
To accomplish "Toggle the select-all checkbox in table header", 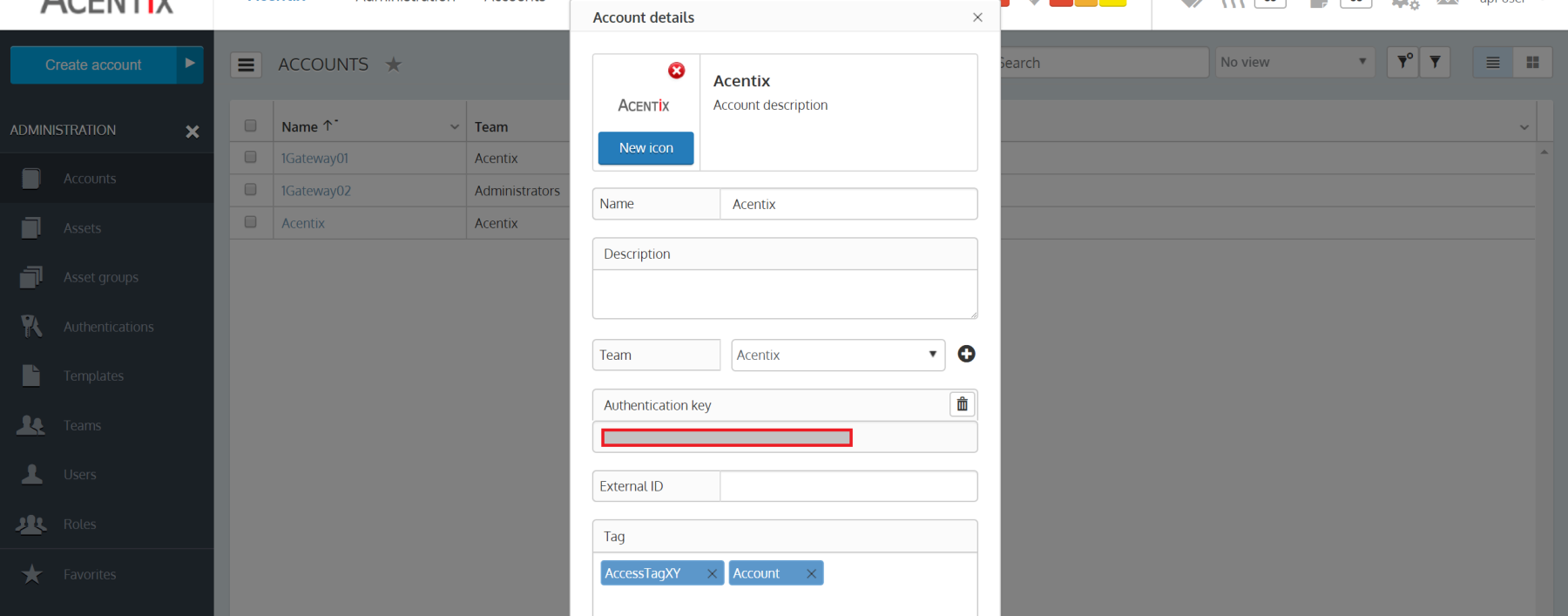I will [x=251, y=126].
